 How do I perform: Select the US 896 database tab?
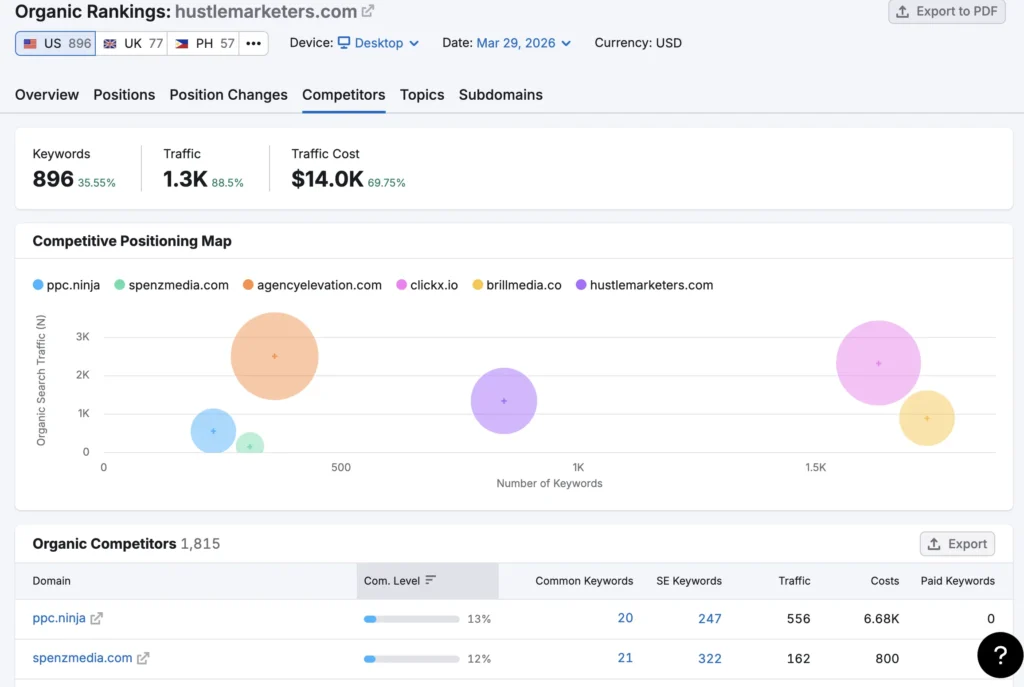pyautogui.click(x=56, y=43)
